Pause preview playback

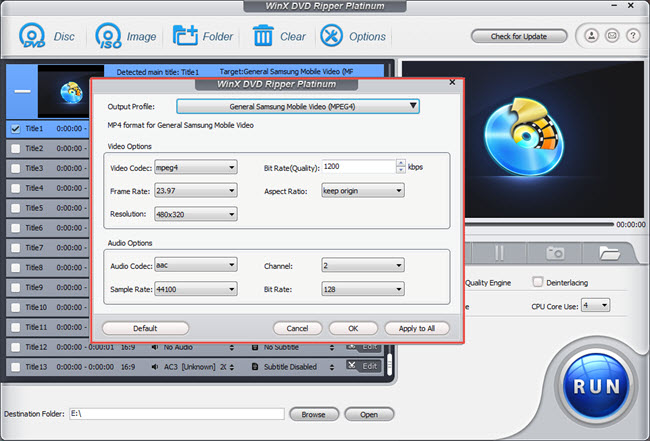tap(499, 252)
